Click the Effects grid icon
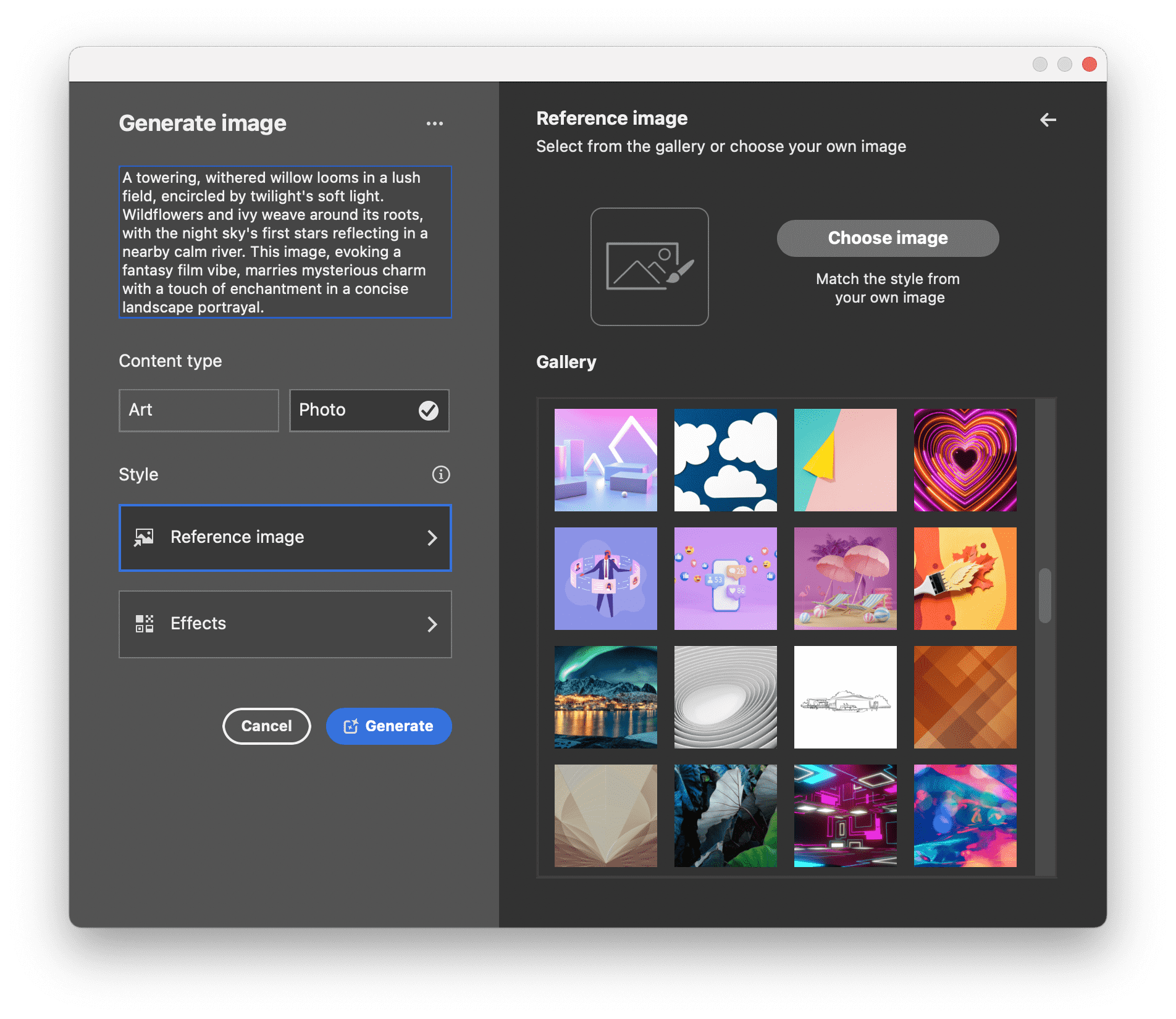The height and width of the screenshot is (1019, 1176). pos(145,624)
